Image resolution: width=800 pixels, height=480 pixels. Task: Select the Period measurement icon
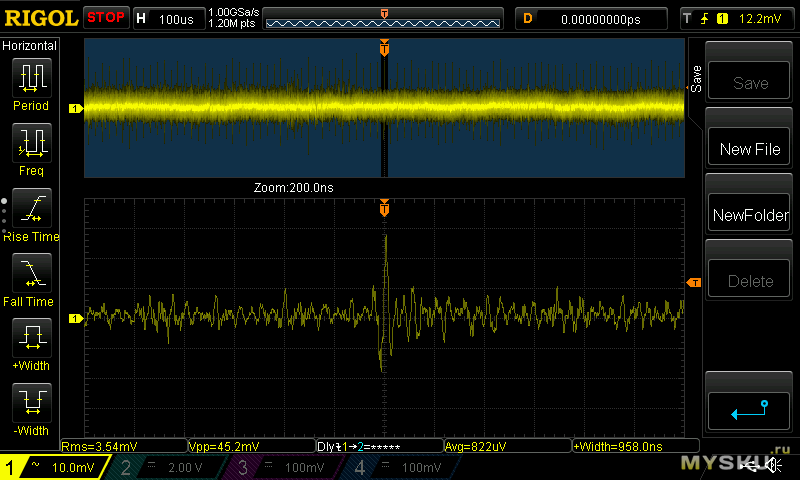[x=32, y=78]
